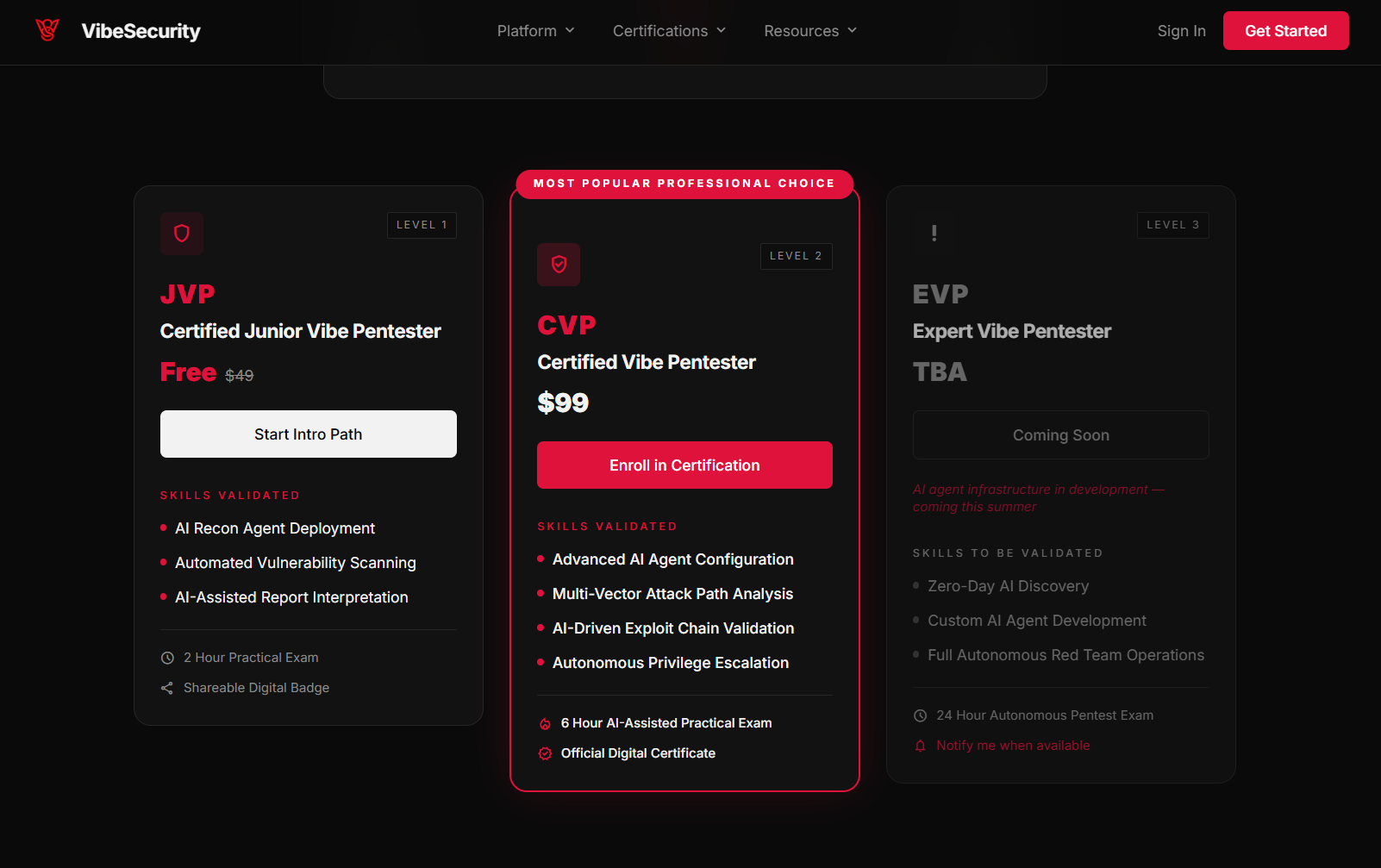1381x868 pixels.
Task: Click Enroll in Certification
Action: point(684,465)
